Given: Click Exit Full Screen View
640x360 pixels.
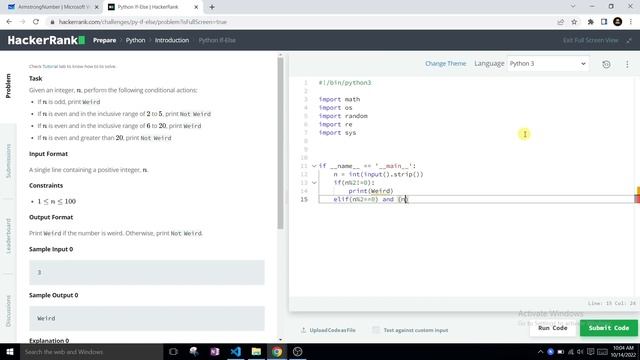Looking at the screenshot, I should 591,40.
